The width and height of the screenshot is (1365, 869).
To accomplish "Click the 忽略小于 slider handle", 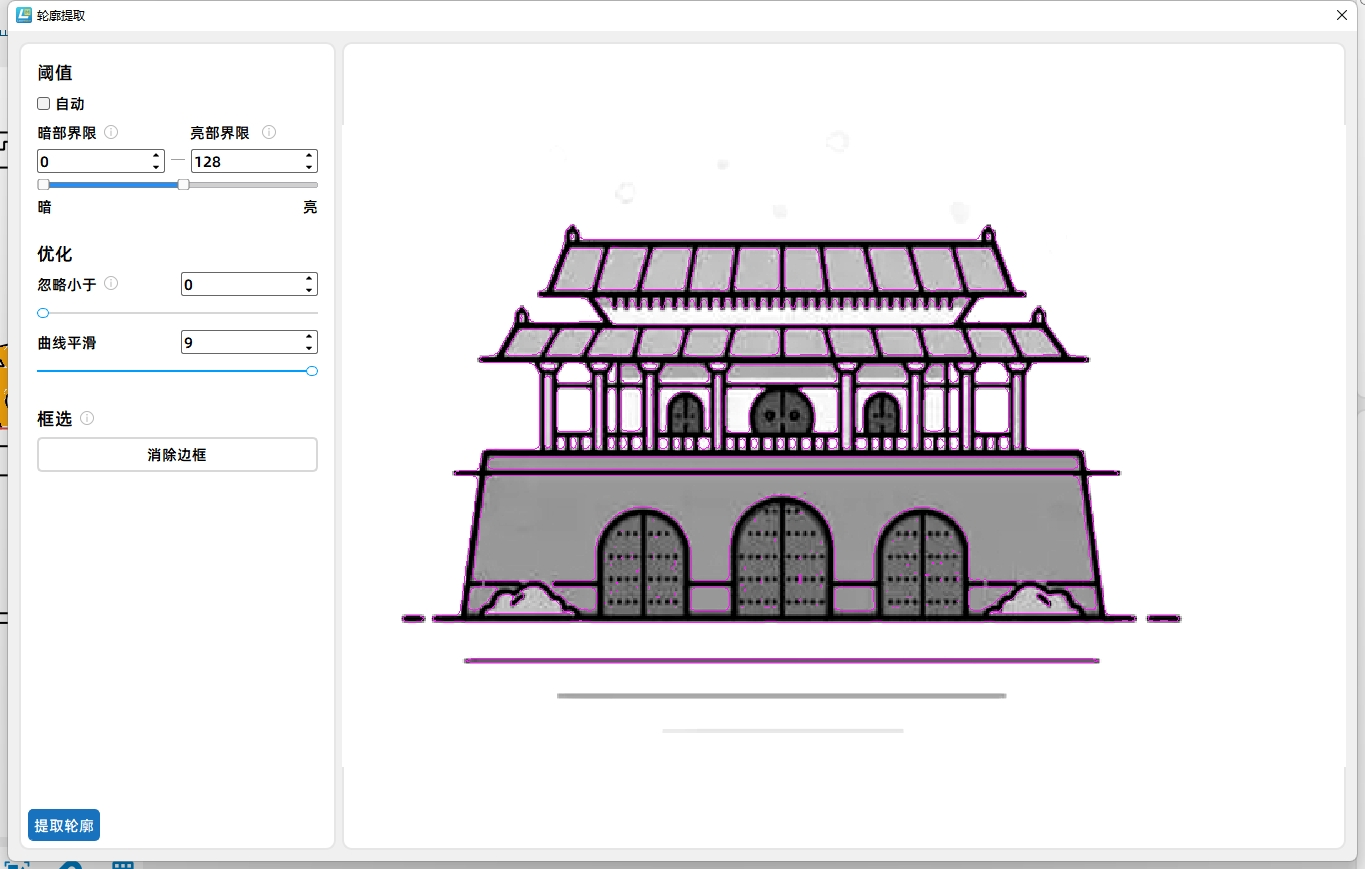I will (42, 312).
